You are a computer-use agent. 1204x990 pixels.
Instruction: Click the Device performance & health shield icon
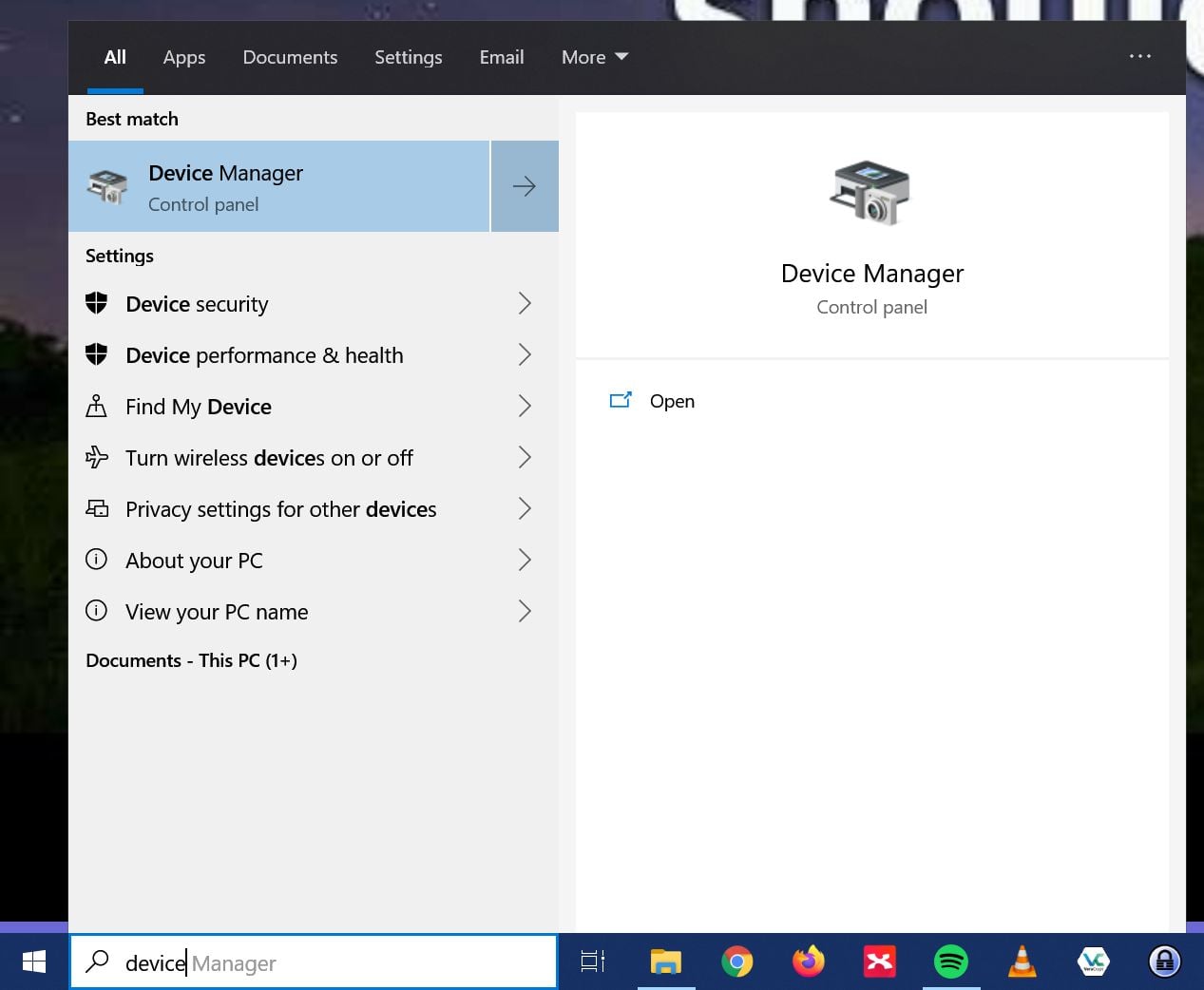tap(96, 354)
